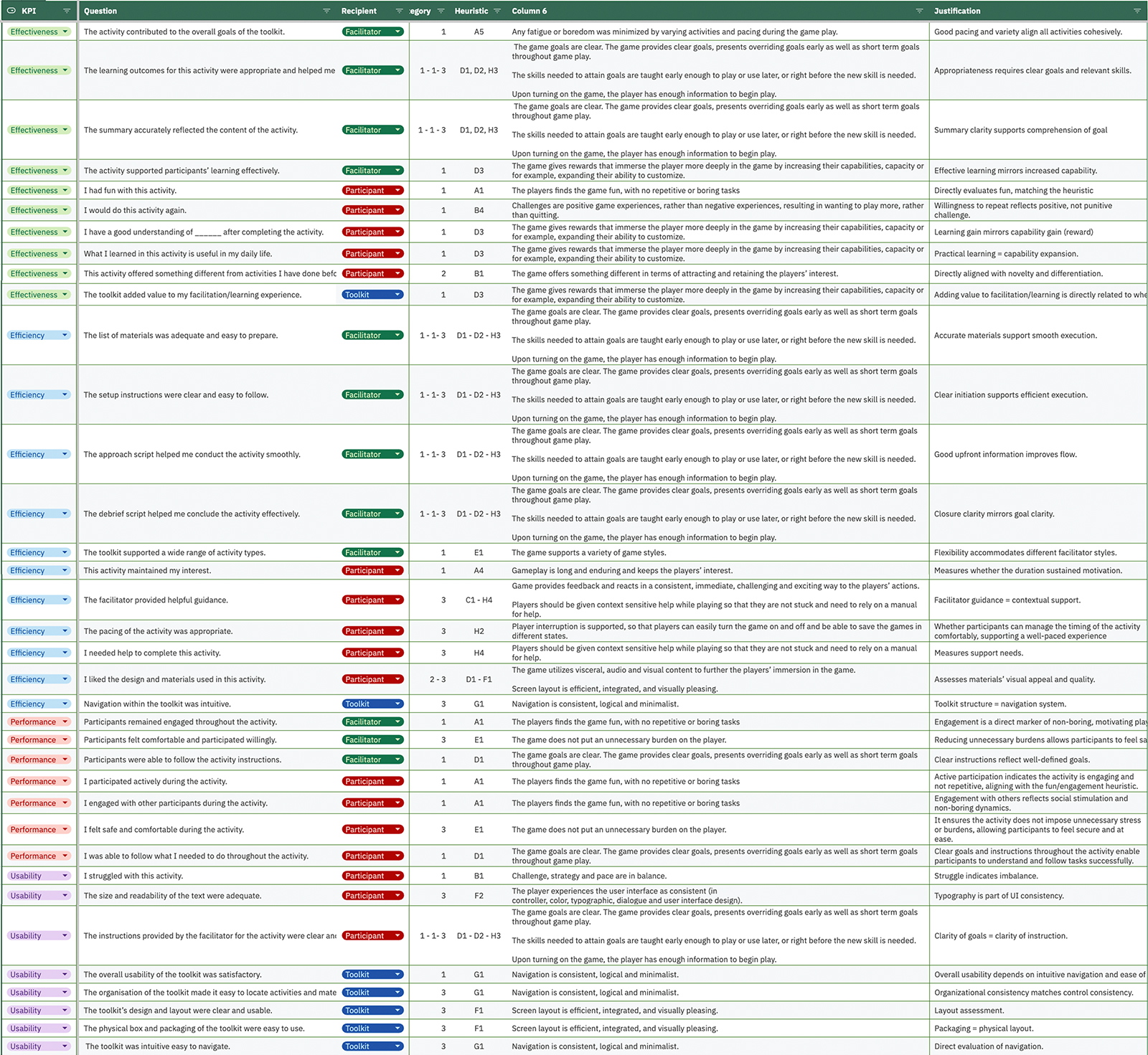
Task: Open Effectiveness chip for 'summary accurately reflected' row
Action: [39, 131]
